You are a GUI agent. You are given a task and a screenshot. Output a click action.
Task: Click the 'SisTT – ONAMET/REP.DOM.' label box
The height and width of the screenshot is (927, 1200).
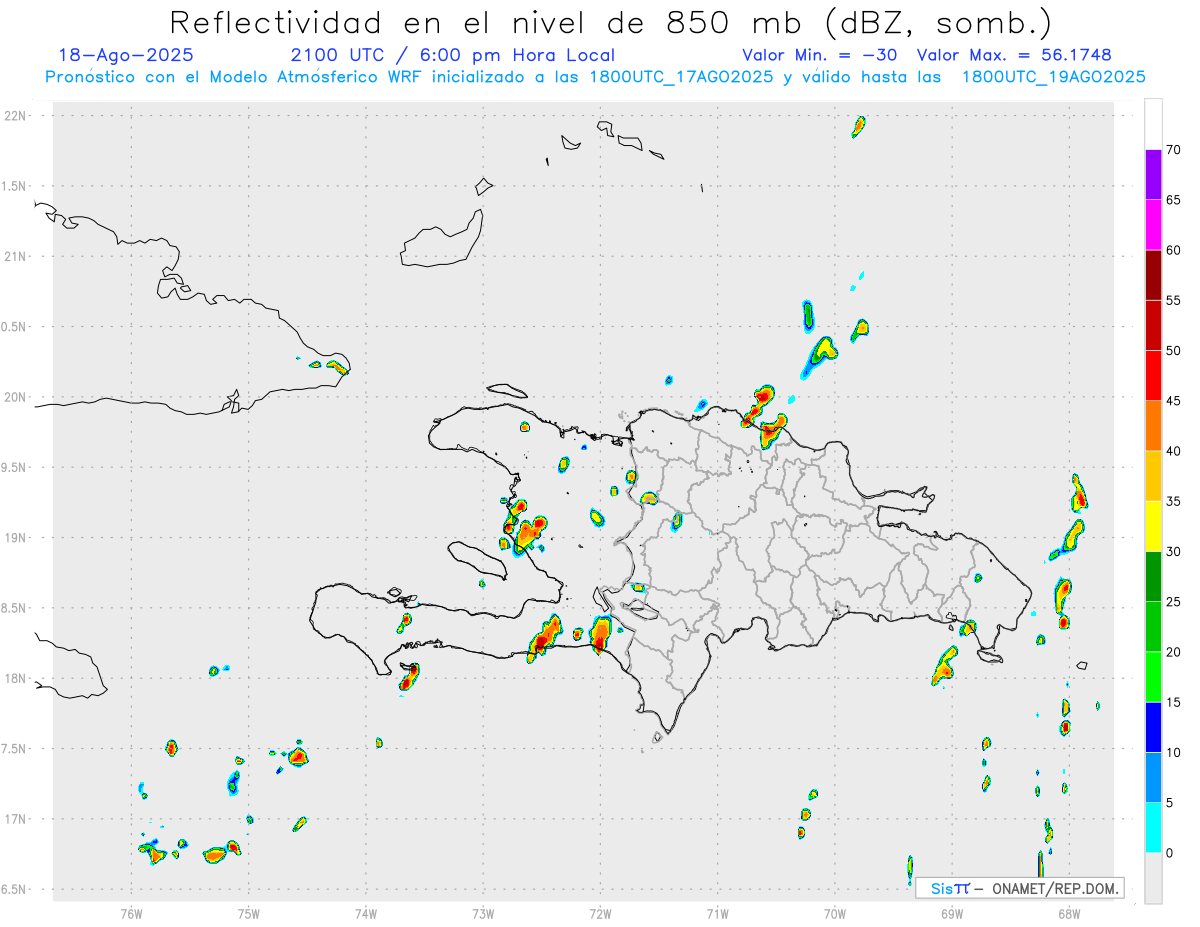[x=1020, y=888]
